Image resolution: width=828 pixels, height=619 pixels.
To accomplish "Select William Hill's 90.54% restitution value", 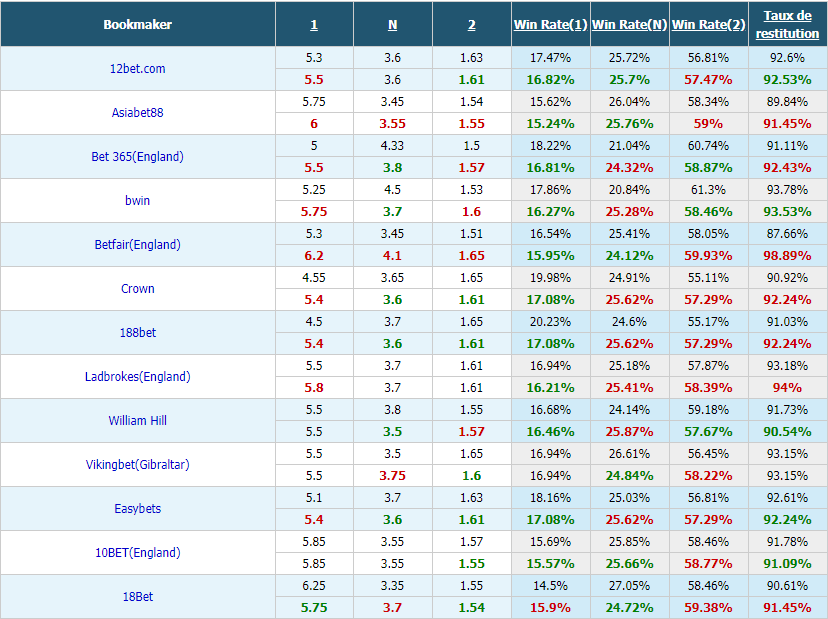I will tap(787, 432).
